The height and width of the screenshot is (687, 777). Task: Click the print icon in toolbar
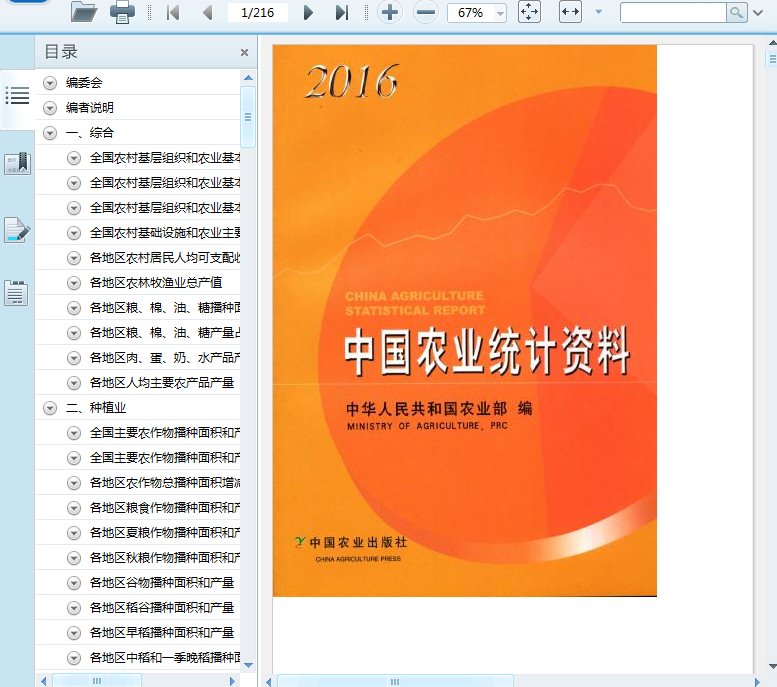[122, 12]
